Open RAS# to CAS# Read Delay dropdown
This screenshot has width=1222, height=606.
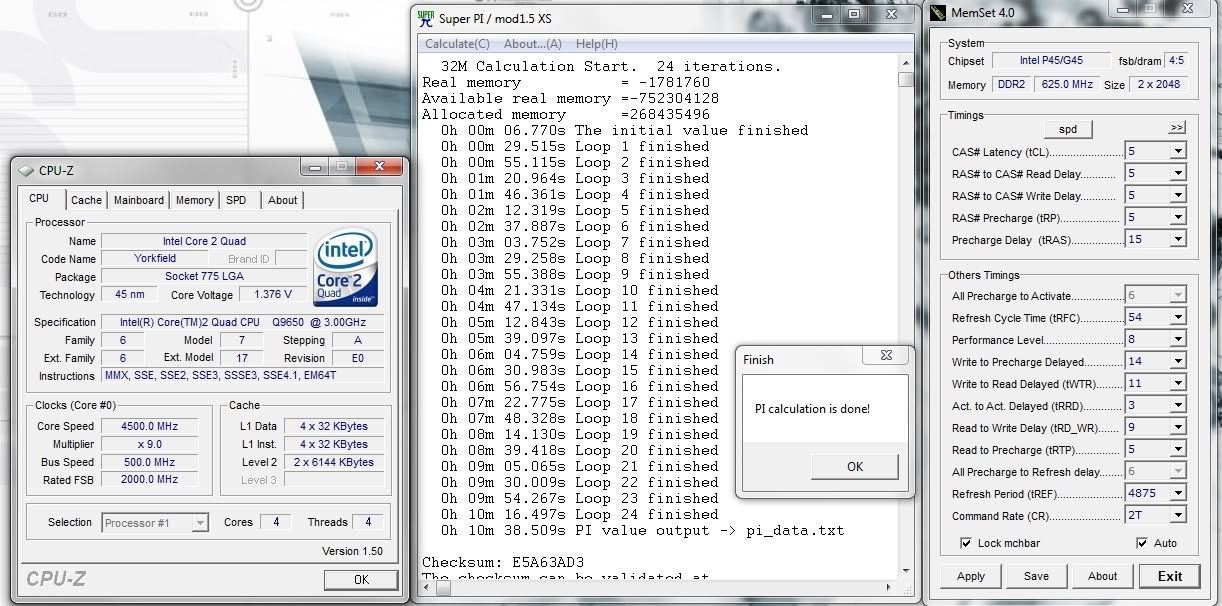[1178, 174]
